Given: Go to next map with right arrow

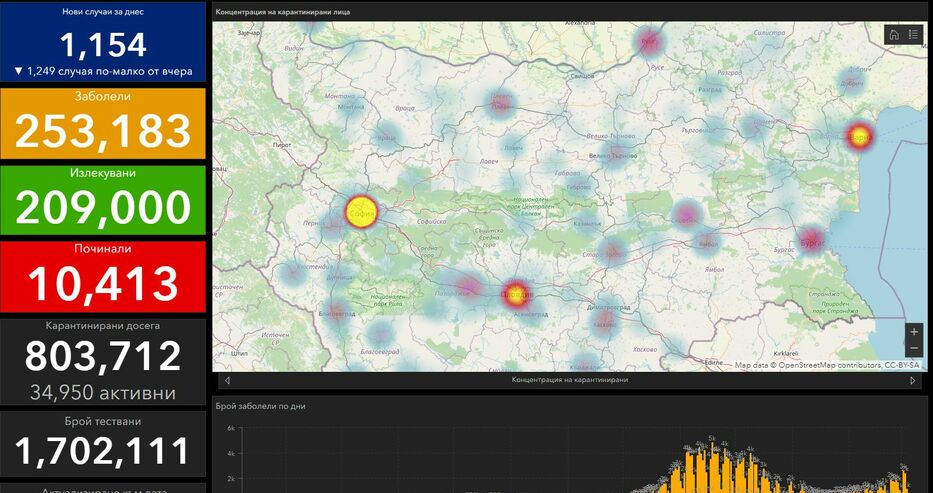Looking at the screenshot, I should [x=913, y=381].
